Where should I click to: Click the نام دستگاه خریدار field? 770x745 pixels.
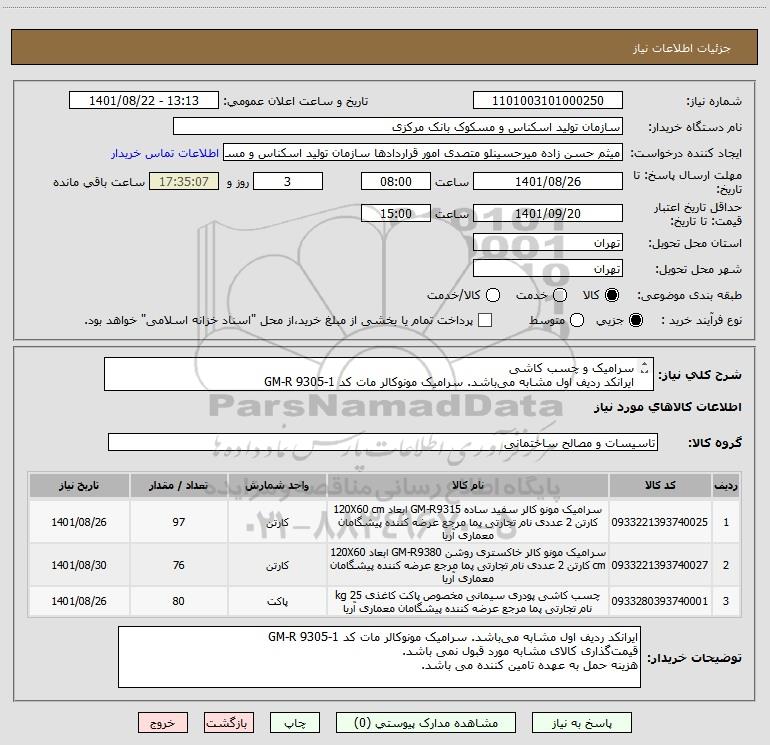click(398, 127)
